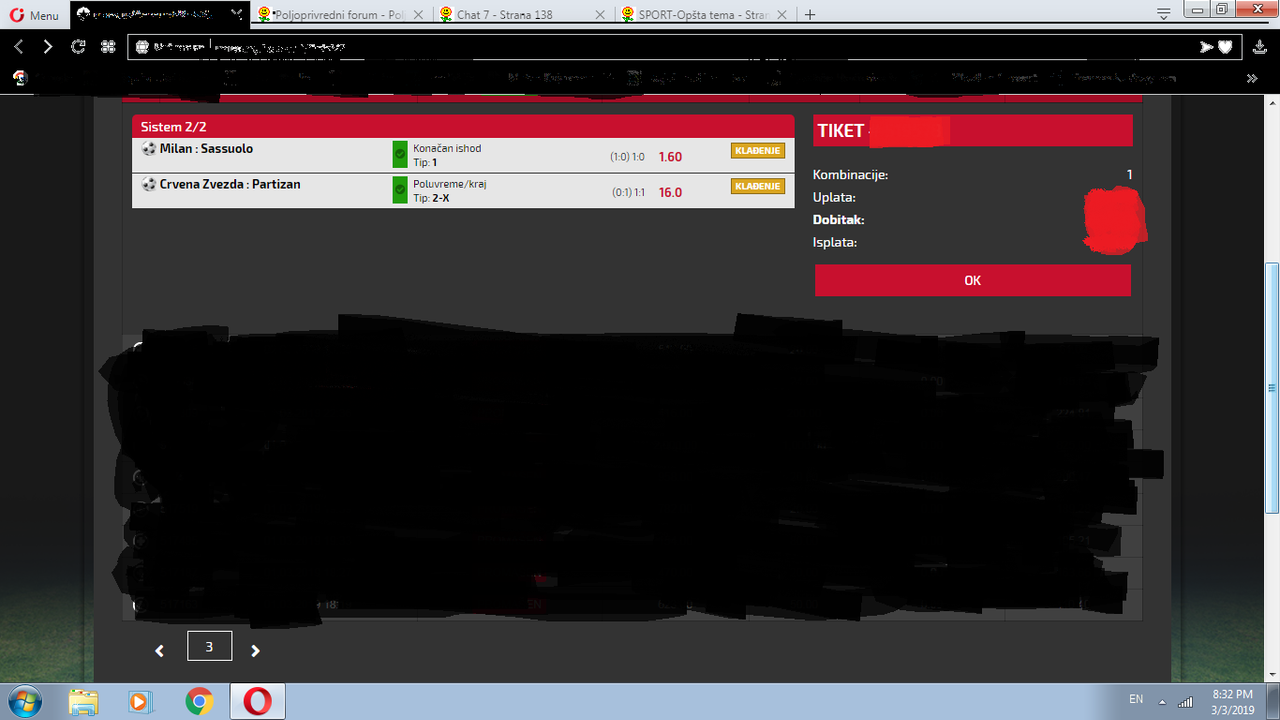Viewport: 1280px width, 720px height.
Task: Open a new browser tab
Action: coord(810,15)
